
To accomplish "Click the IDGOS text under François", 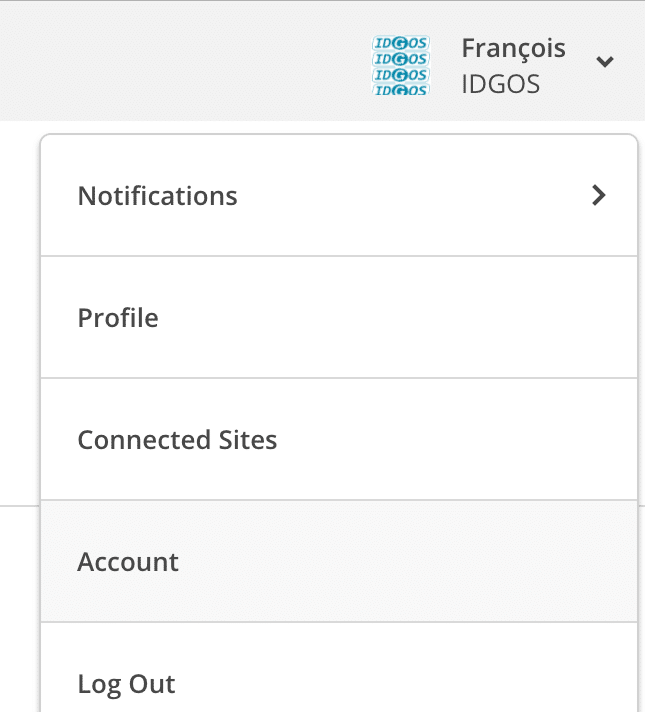I will point(501,84).
